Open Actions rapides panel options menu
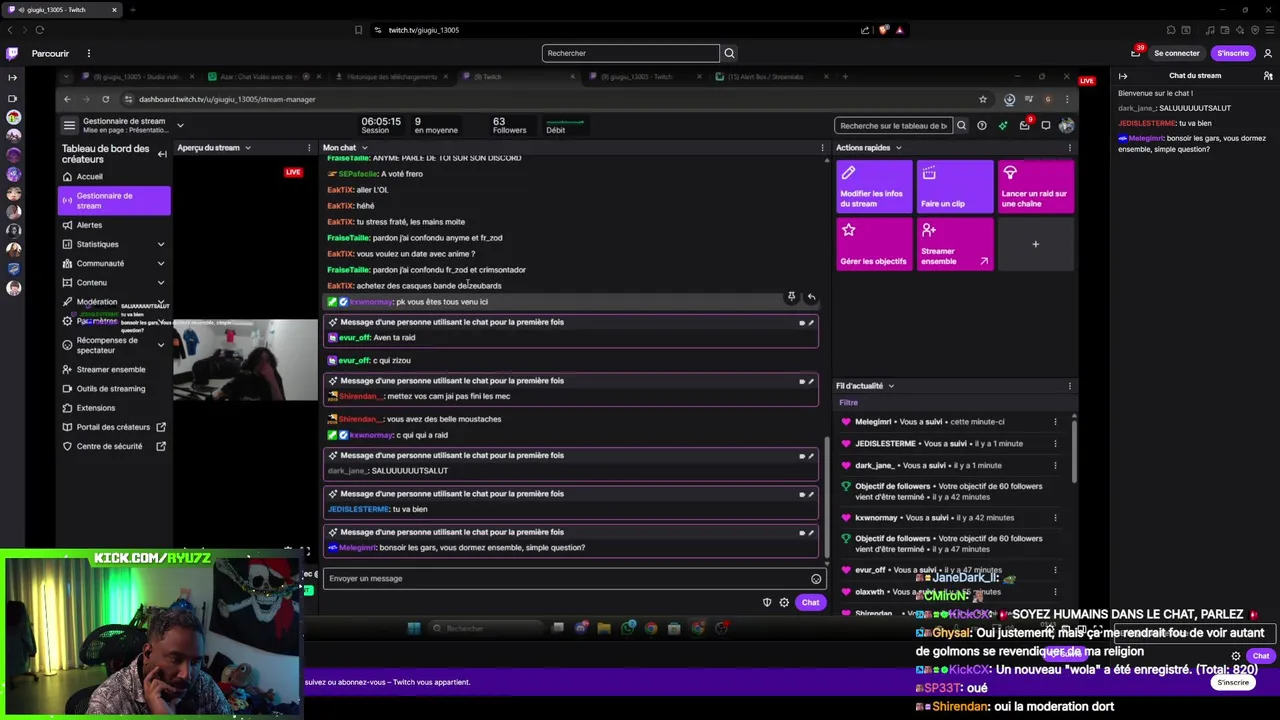 point(1069,148)
